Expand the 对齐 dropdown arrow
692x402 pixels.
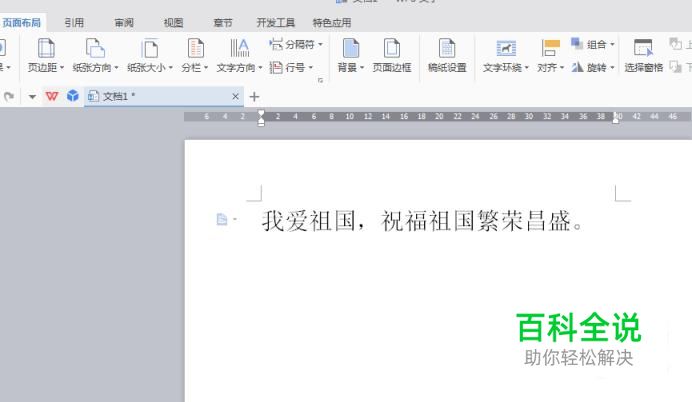[x=562, y=68]
